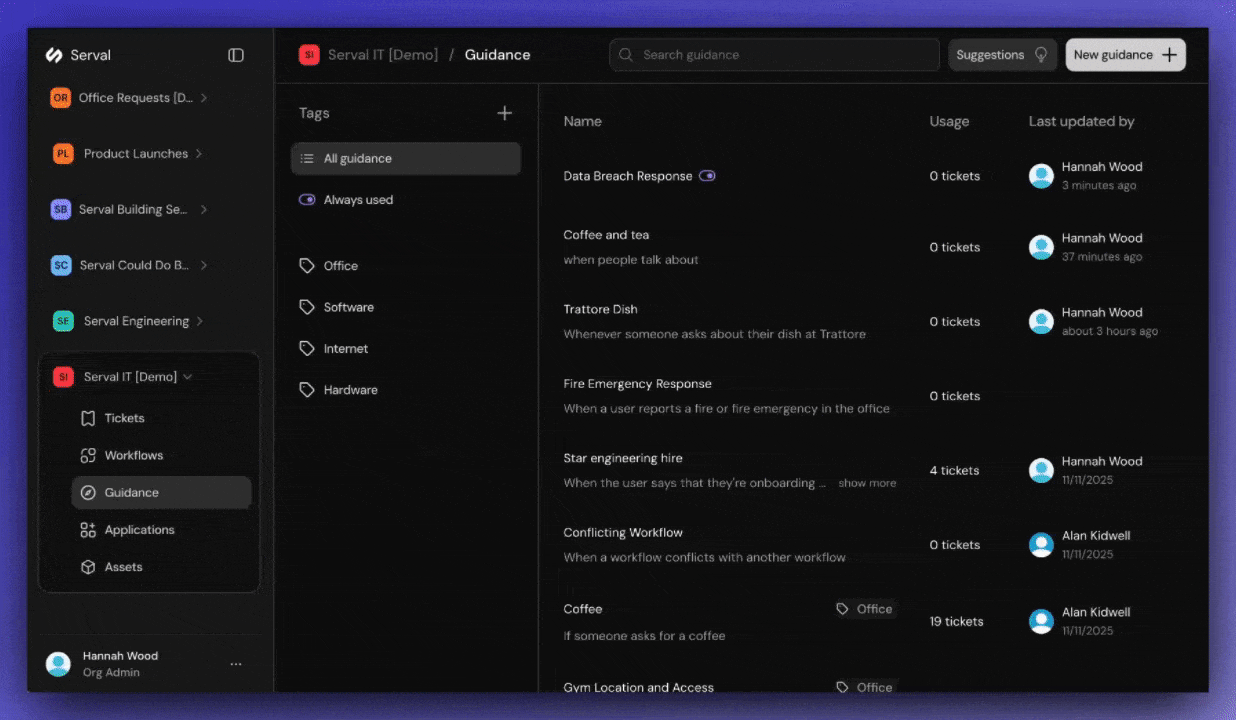Click the SB Serval Building badge icon

[x=61, y=210]
